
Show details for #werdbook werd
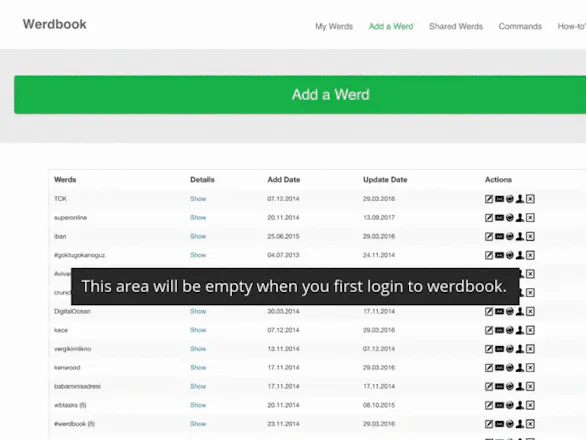(x=198, y=424)
